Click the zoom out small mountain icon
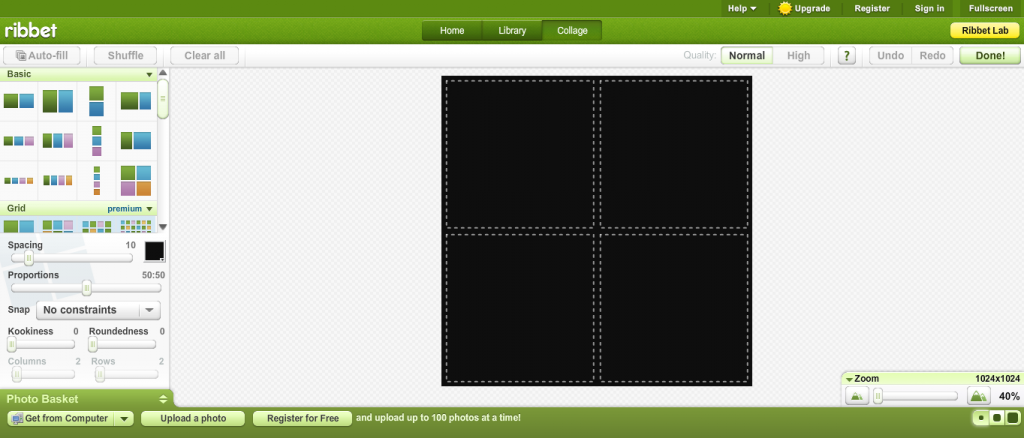 click(x=857, y=396)
